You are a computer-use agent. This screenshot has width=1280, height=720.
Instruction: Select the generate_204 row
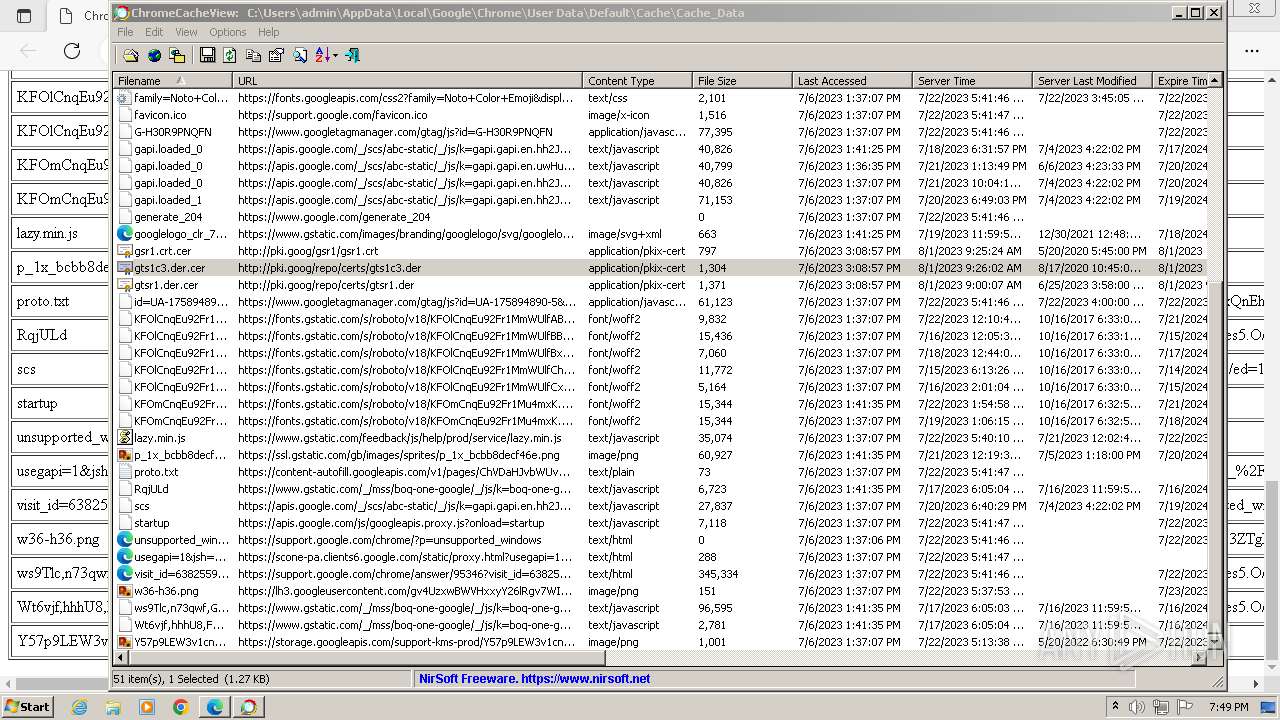[660, 217]
